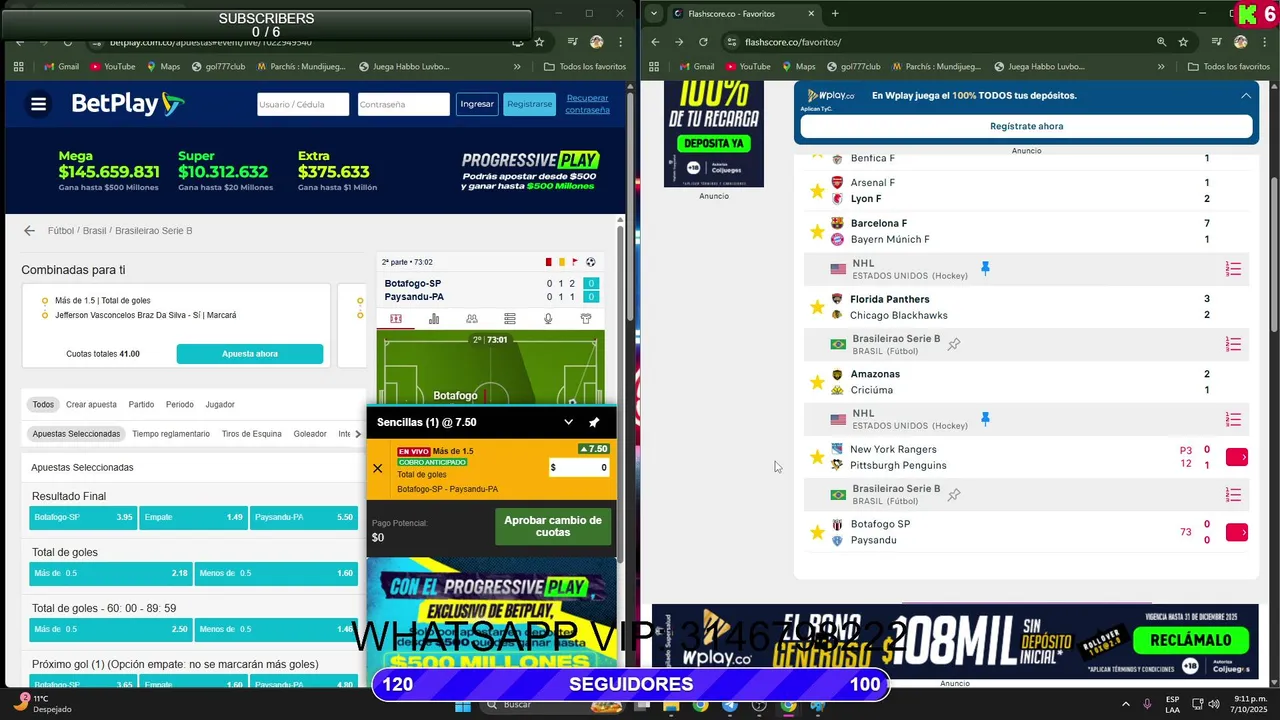Pin Brasileirao Serie B league above Amazonas
Viewport: 1280px width, 720px height.
pyautogui.click(x=954, y=344)
